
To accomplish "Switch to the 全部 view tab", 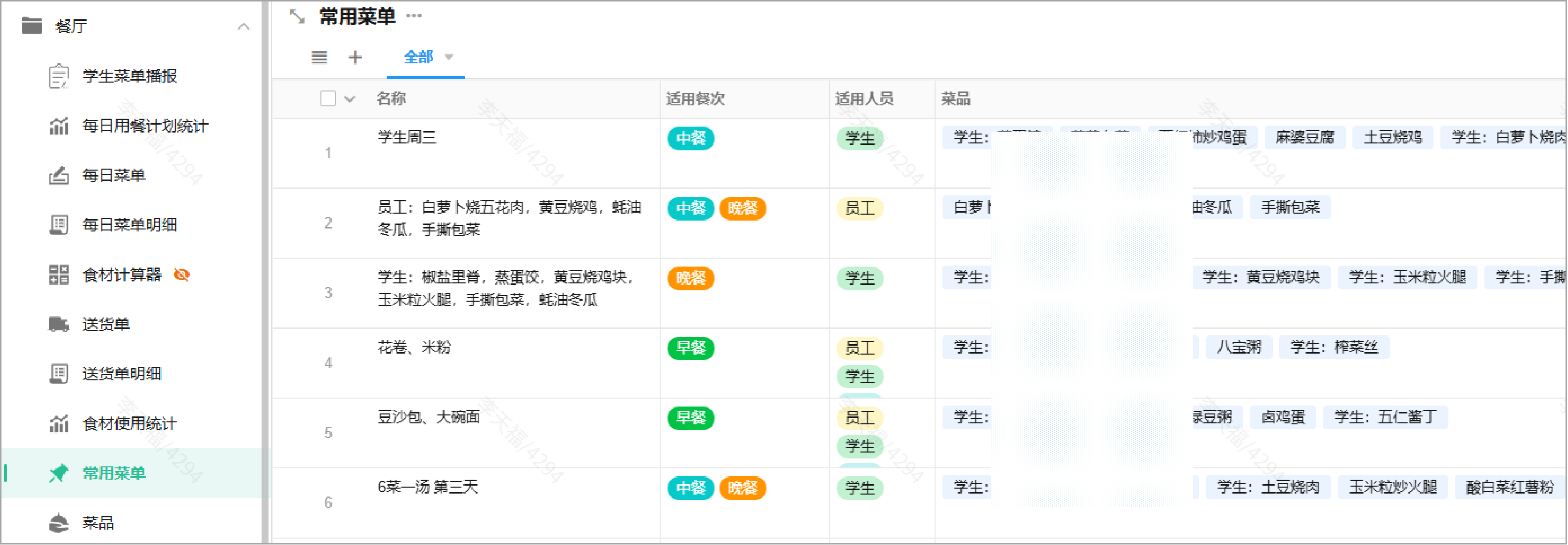I will coord(418,57).
